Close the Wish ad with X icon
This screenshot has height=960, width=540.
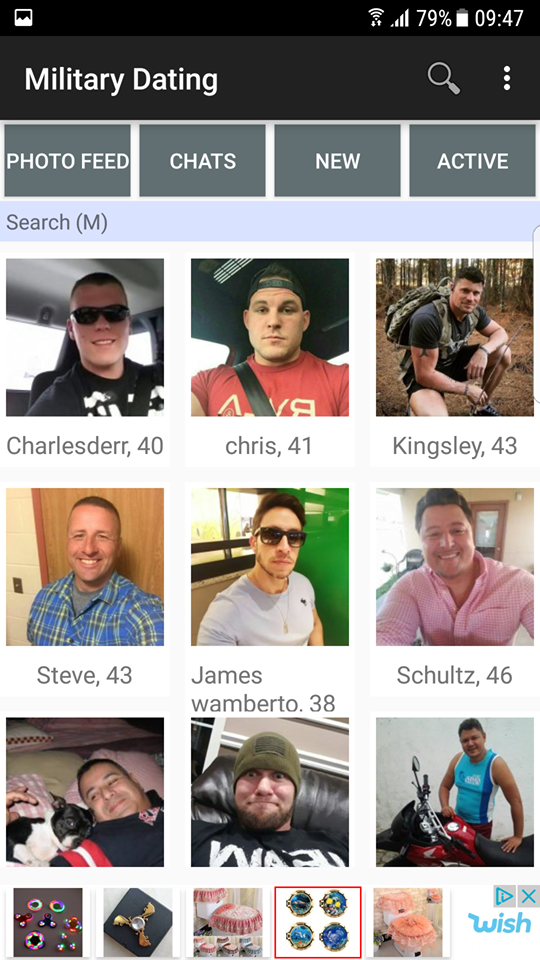[528, 897]
